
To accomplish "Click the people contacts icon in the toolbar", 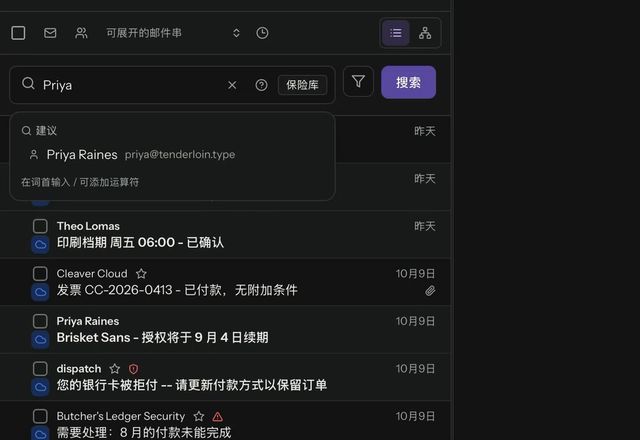I will (x=81, y=33).
